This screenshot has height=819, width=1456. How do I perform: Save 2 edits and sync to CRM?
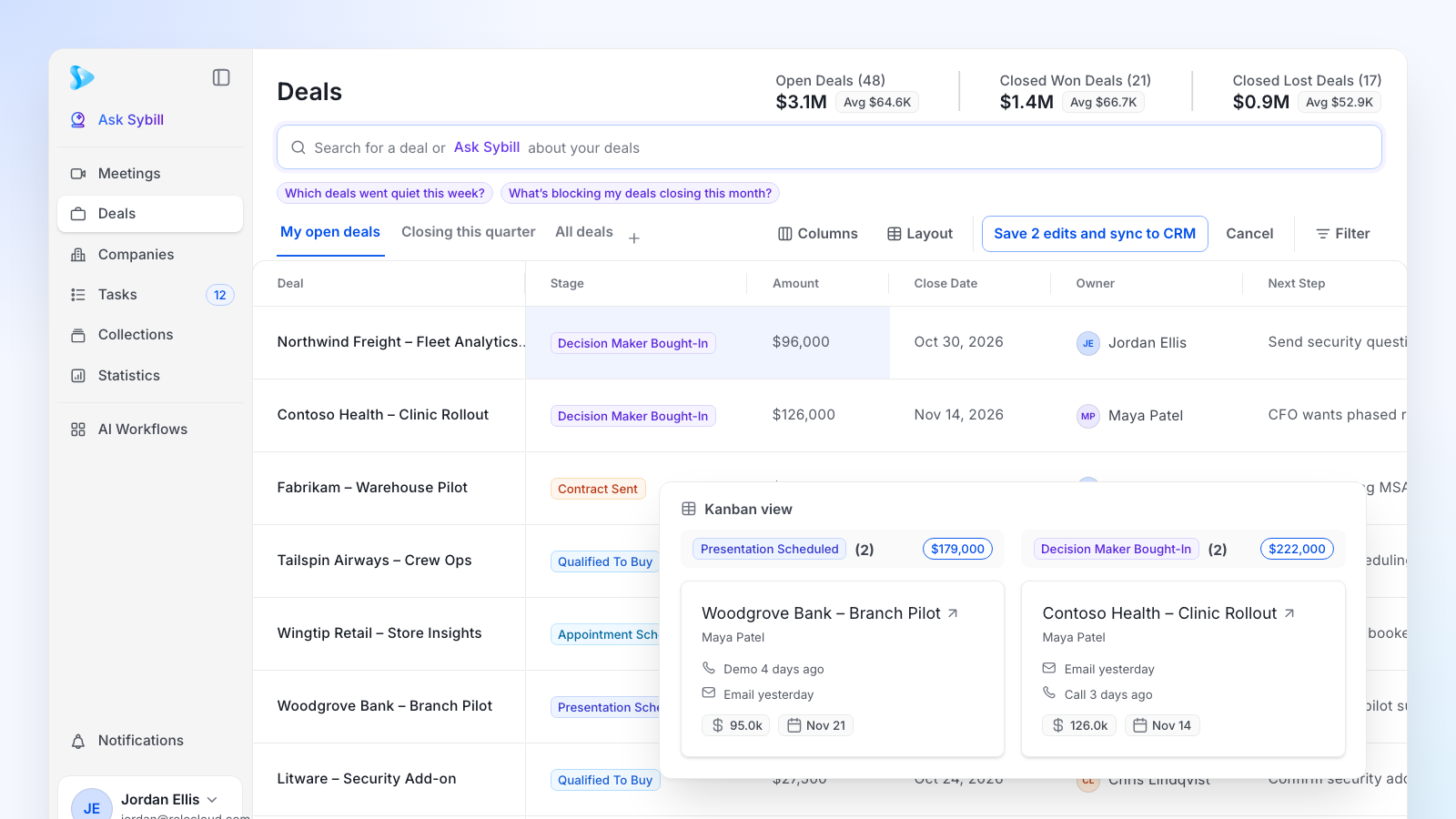[1095, 234]
